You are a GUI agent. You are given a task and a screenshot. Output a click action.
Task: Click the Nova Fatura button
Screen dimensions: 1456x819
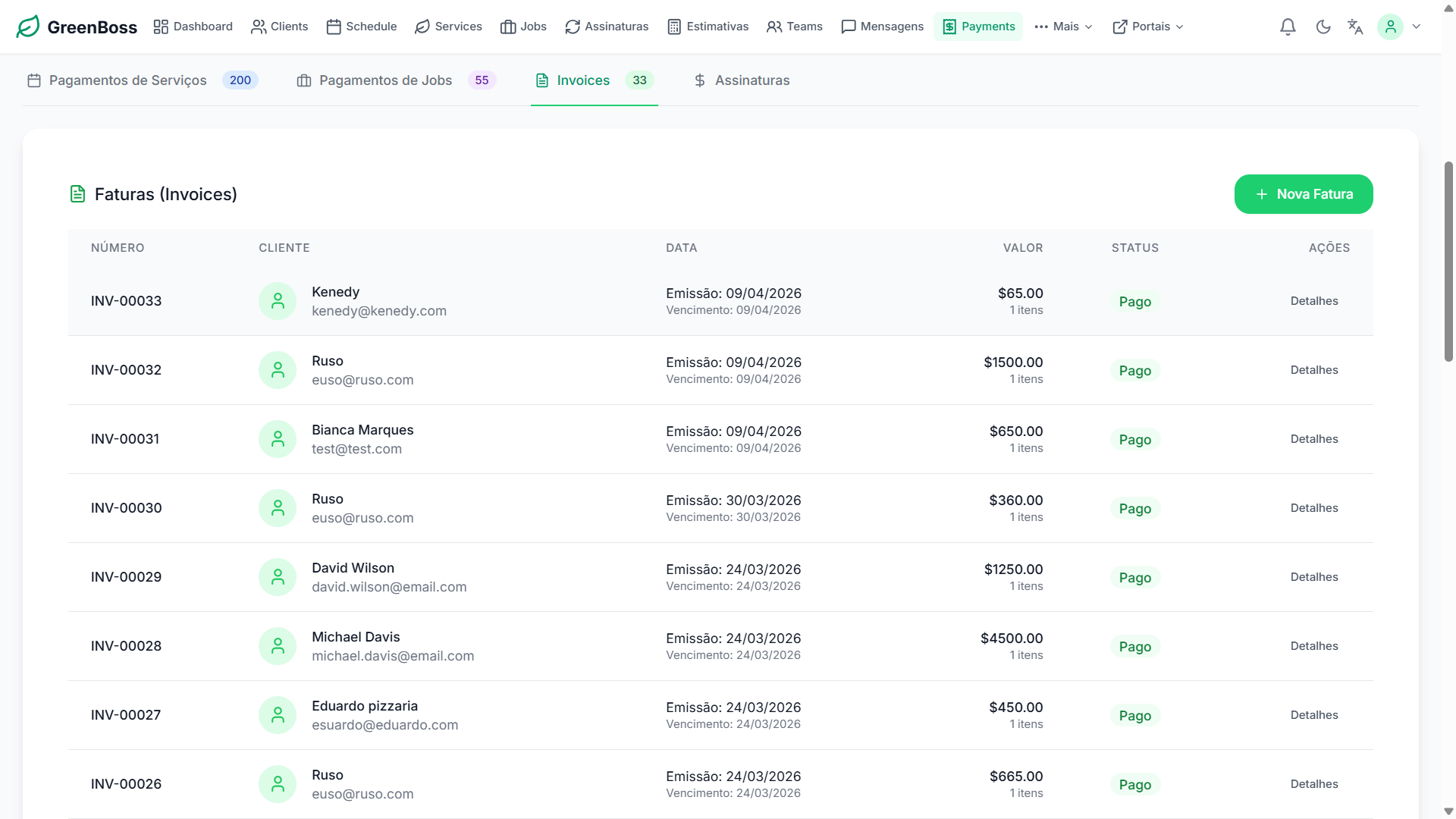pyautogui.click(x=1303, y=194)
